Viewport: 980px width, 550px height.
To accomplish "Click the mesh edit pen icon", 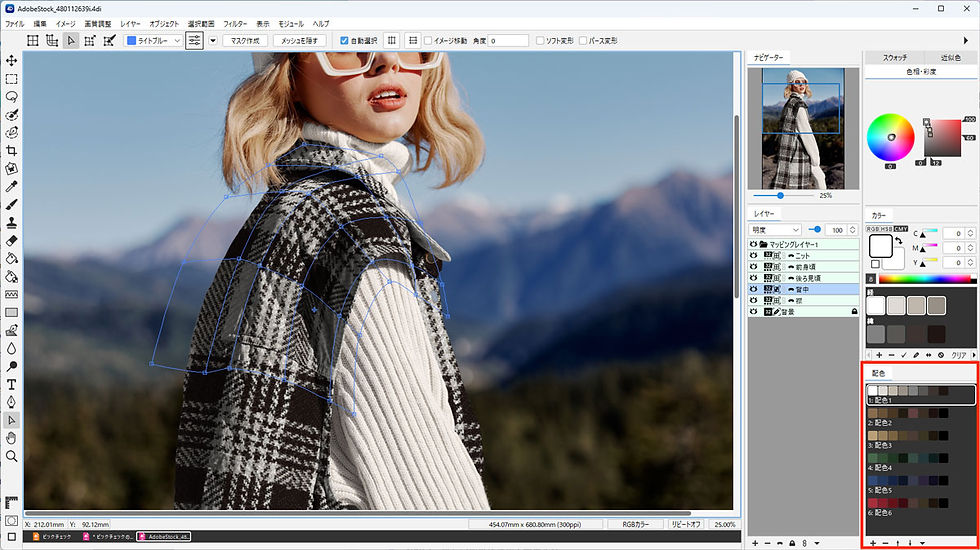I will 109,41.
